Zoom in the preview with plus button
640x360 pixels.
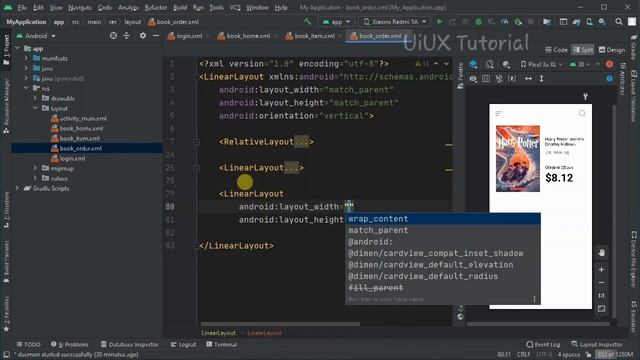coord(601,269)
